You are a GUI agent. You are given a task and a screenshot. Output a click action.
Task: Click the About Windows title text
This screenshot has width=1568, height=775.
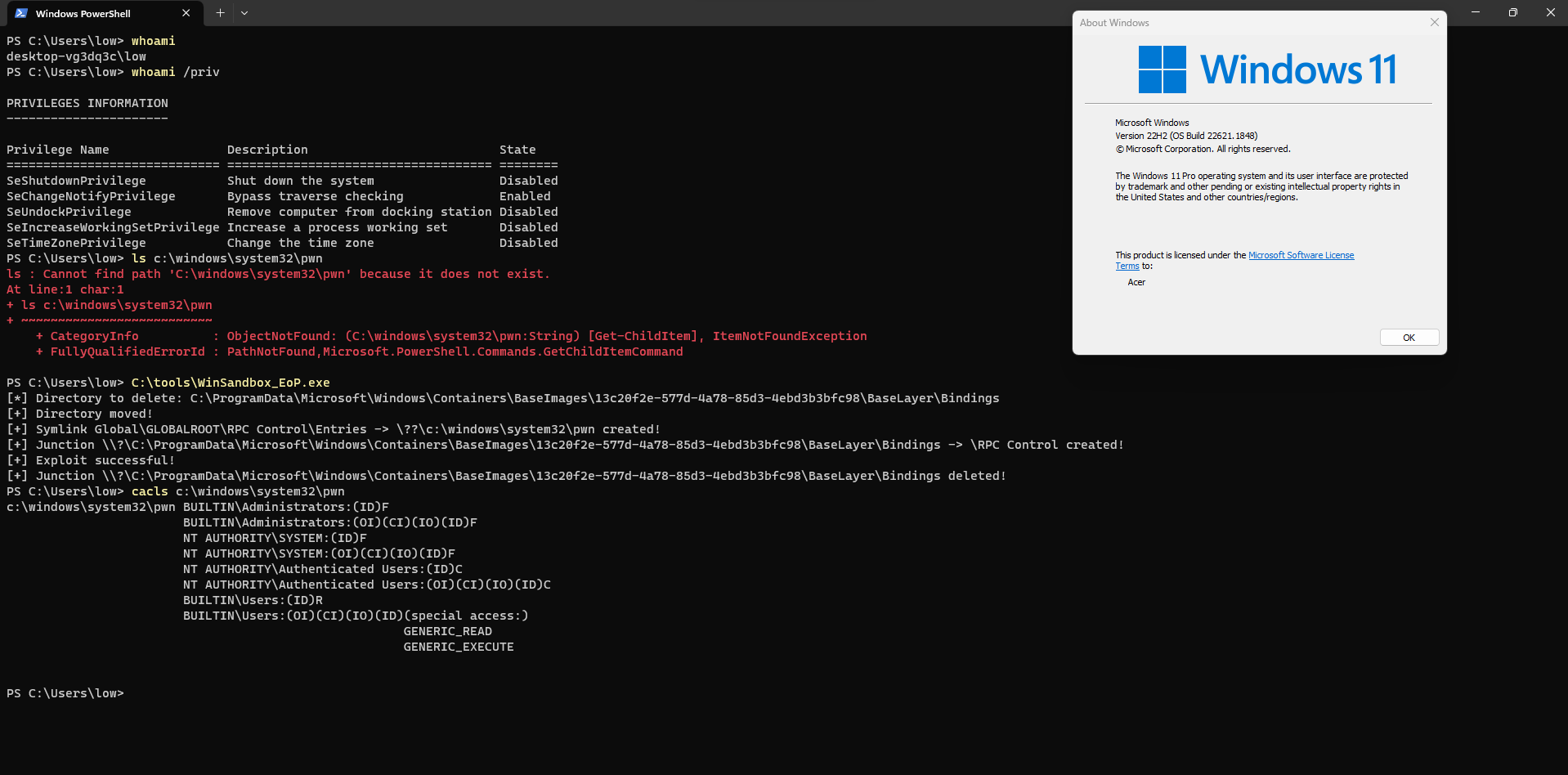[x=1114, y=23]
